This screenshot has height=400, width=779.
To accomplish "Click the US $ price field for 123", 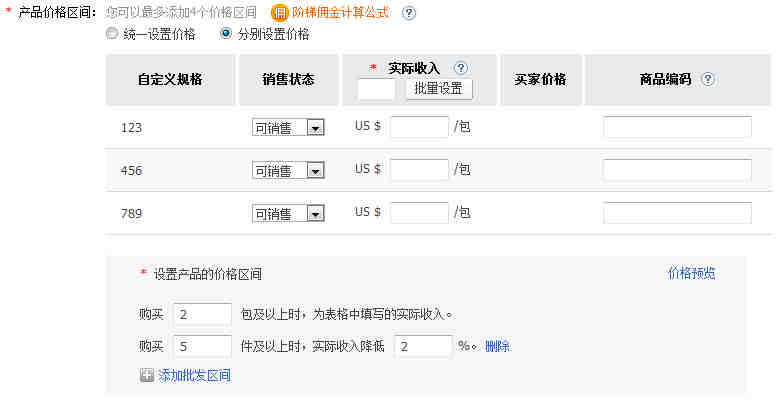I will [419, 127].
